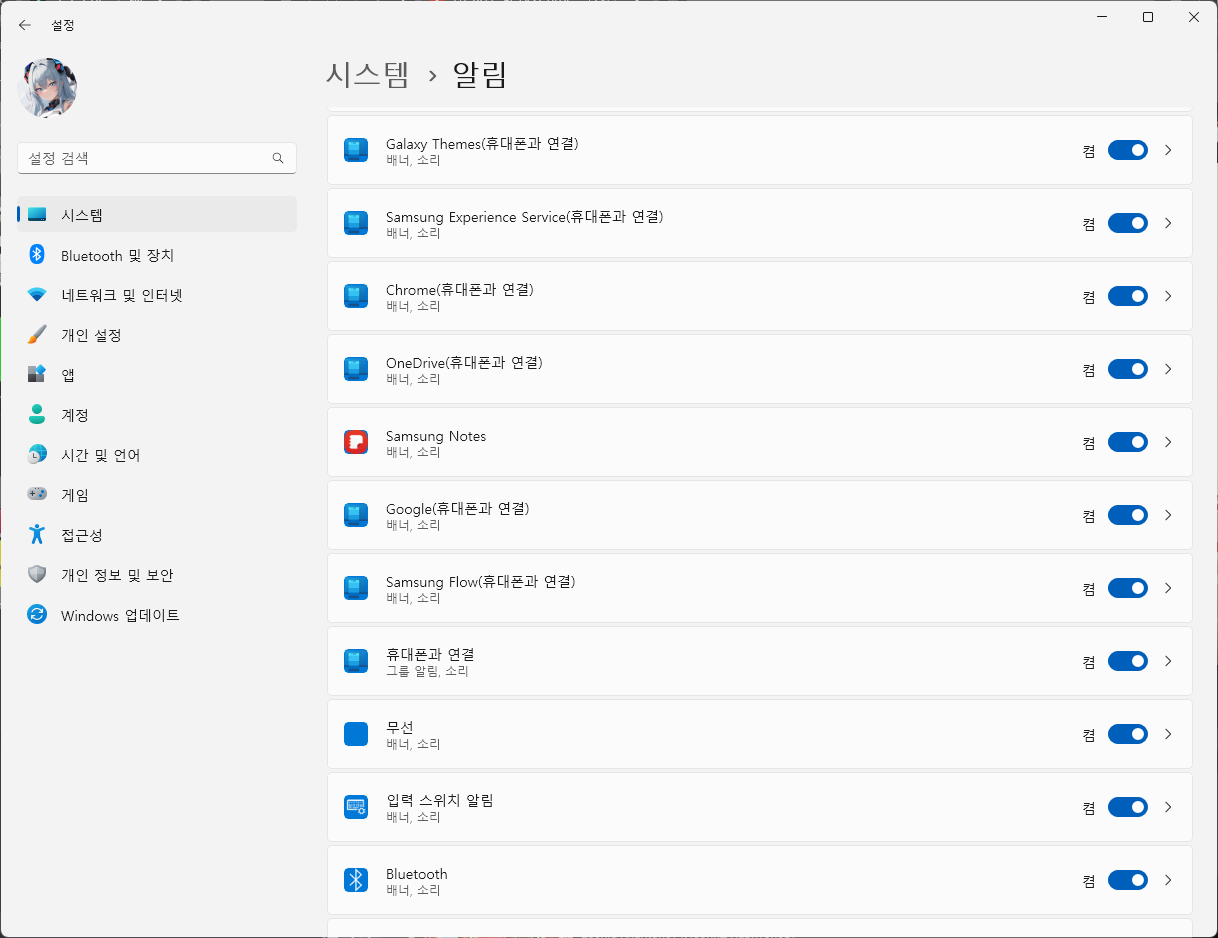Click the 게임 controller icon

pos(37,494)
